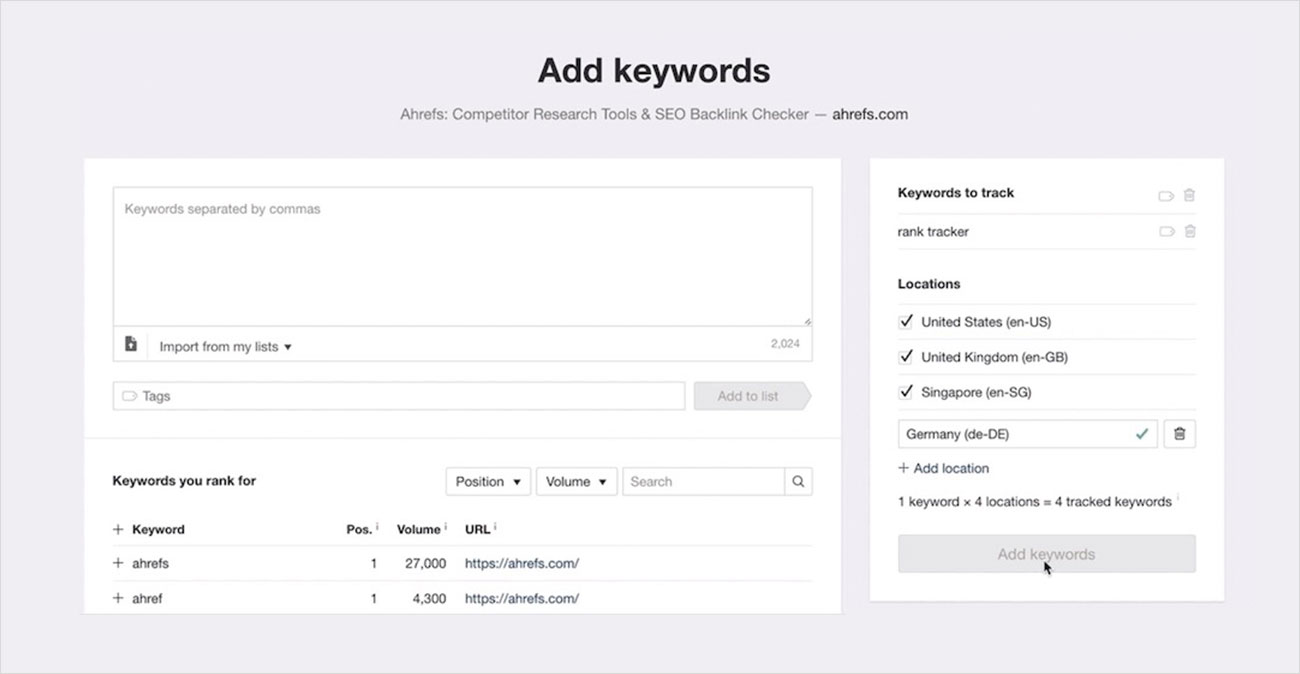This screenshot has width=1300, height=674.
Task: Click the 'Pos.' column header
Action: coord(359,530)
